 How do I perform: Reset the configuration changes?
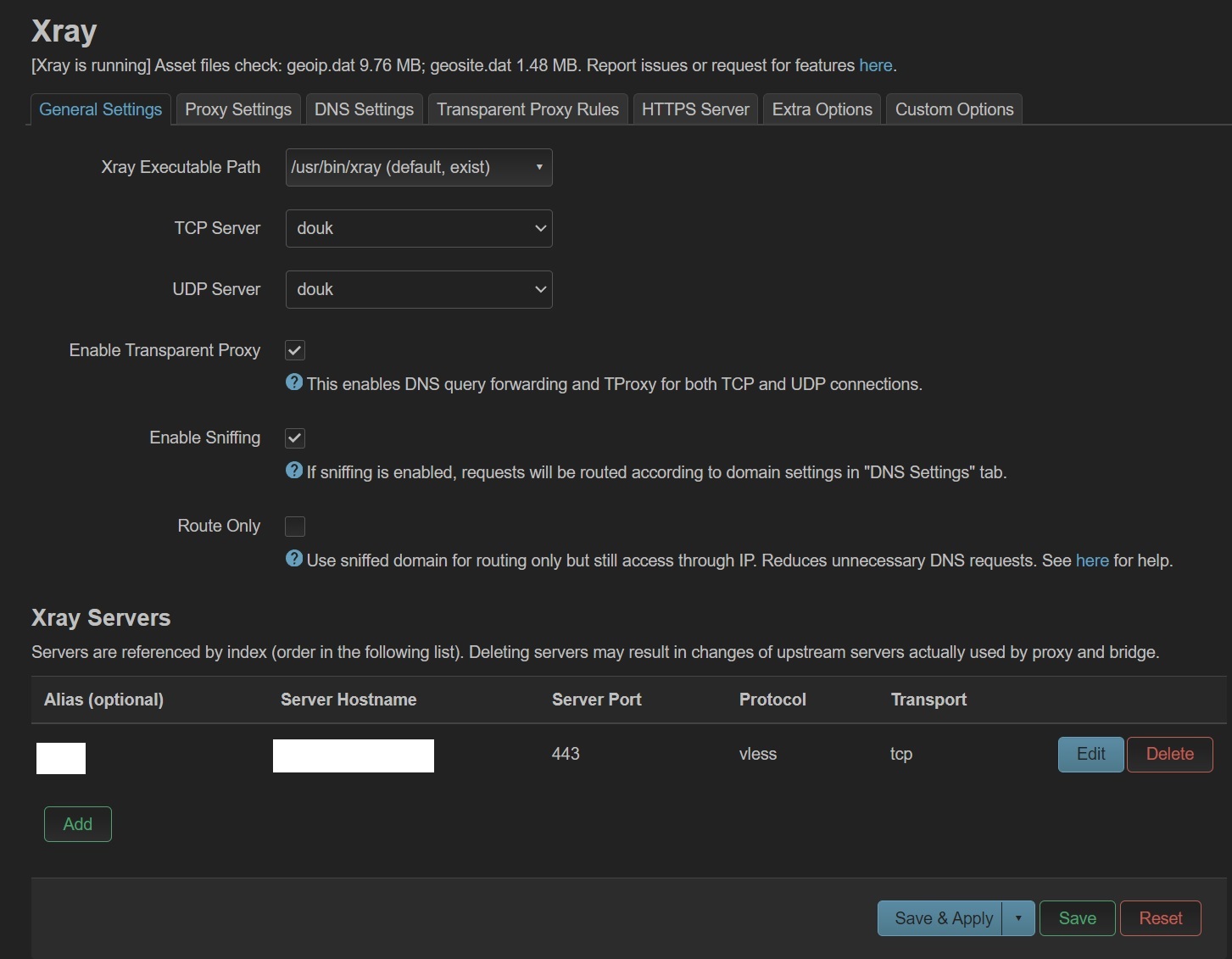click(1161, 918)
